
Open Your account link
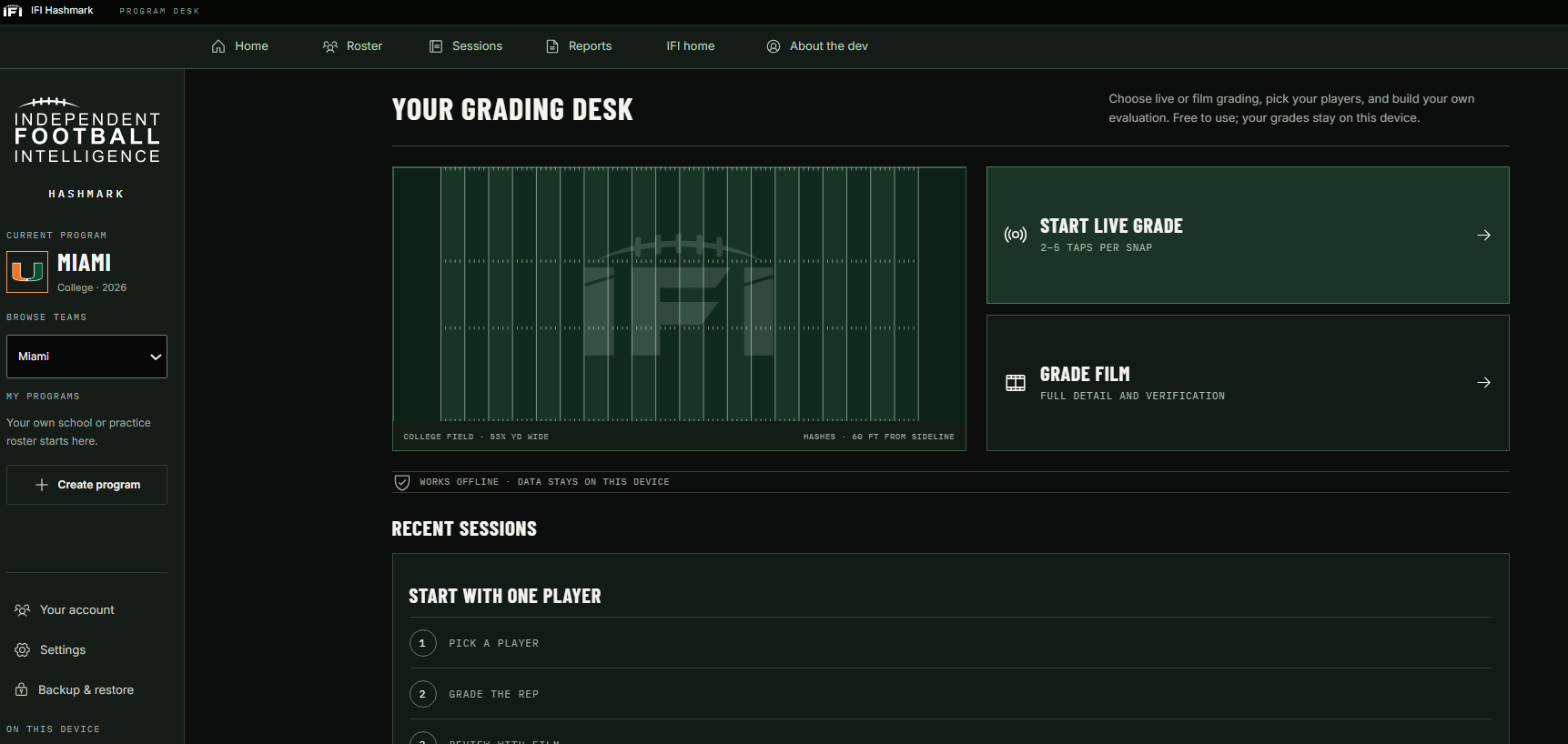click(x=65, y=610)
